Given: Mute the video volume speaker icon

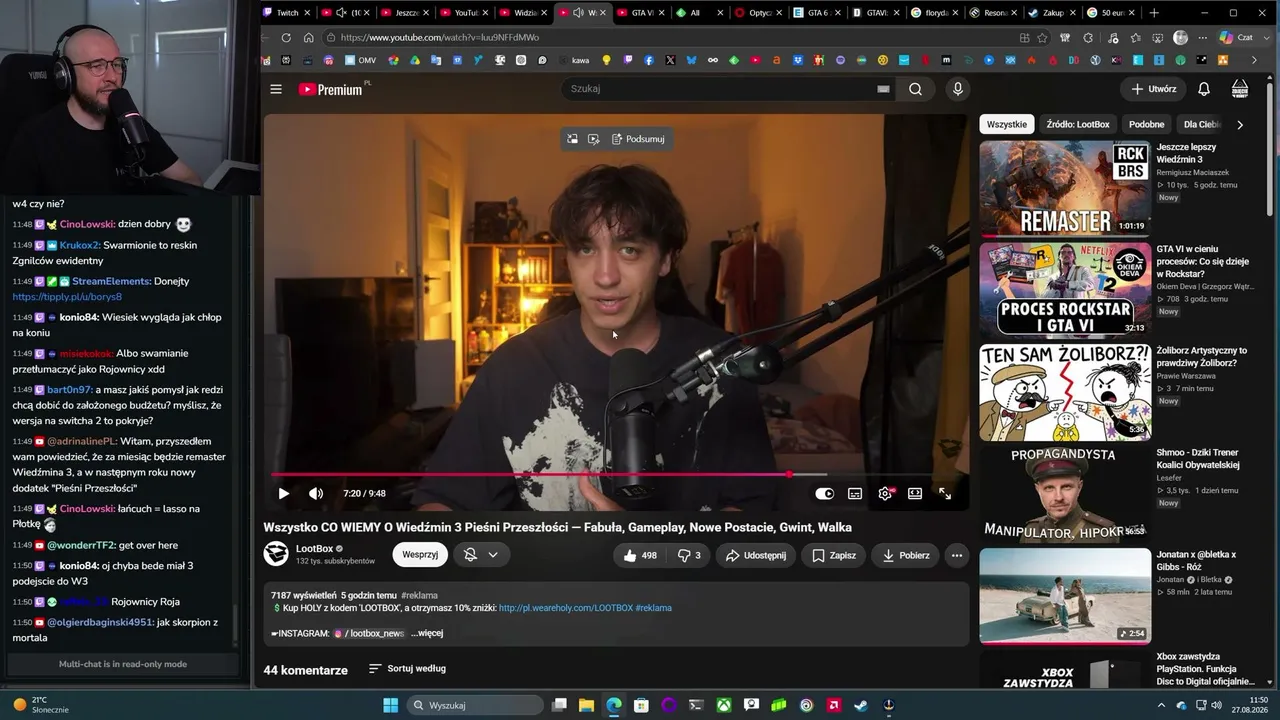Looking at the screenshot, I should point(316,493).
